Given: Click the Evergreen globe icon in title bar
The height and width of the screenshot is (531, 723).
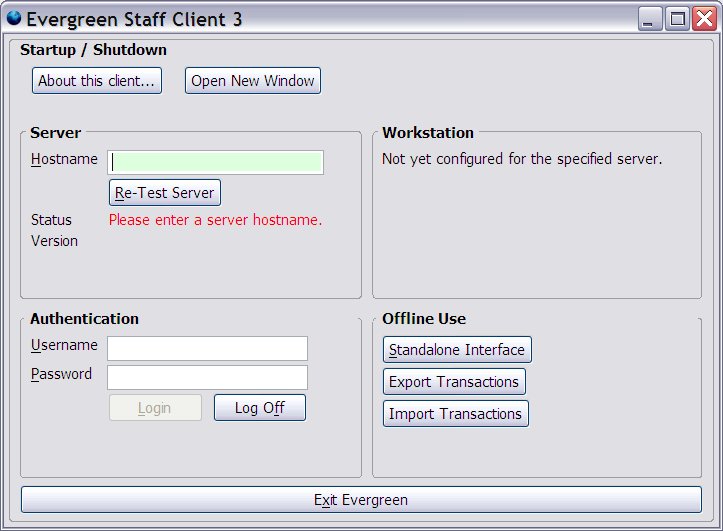Looking at the screenshot, I should (x=13, y=18).
